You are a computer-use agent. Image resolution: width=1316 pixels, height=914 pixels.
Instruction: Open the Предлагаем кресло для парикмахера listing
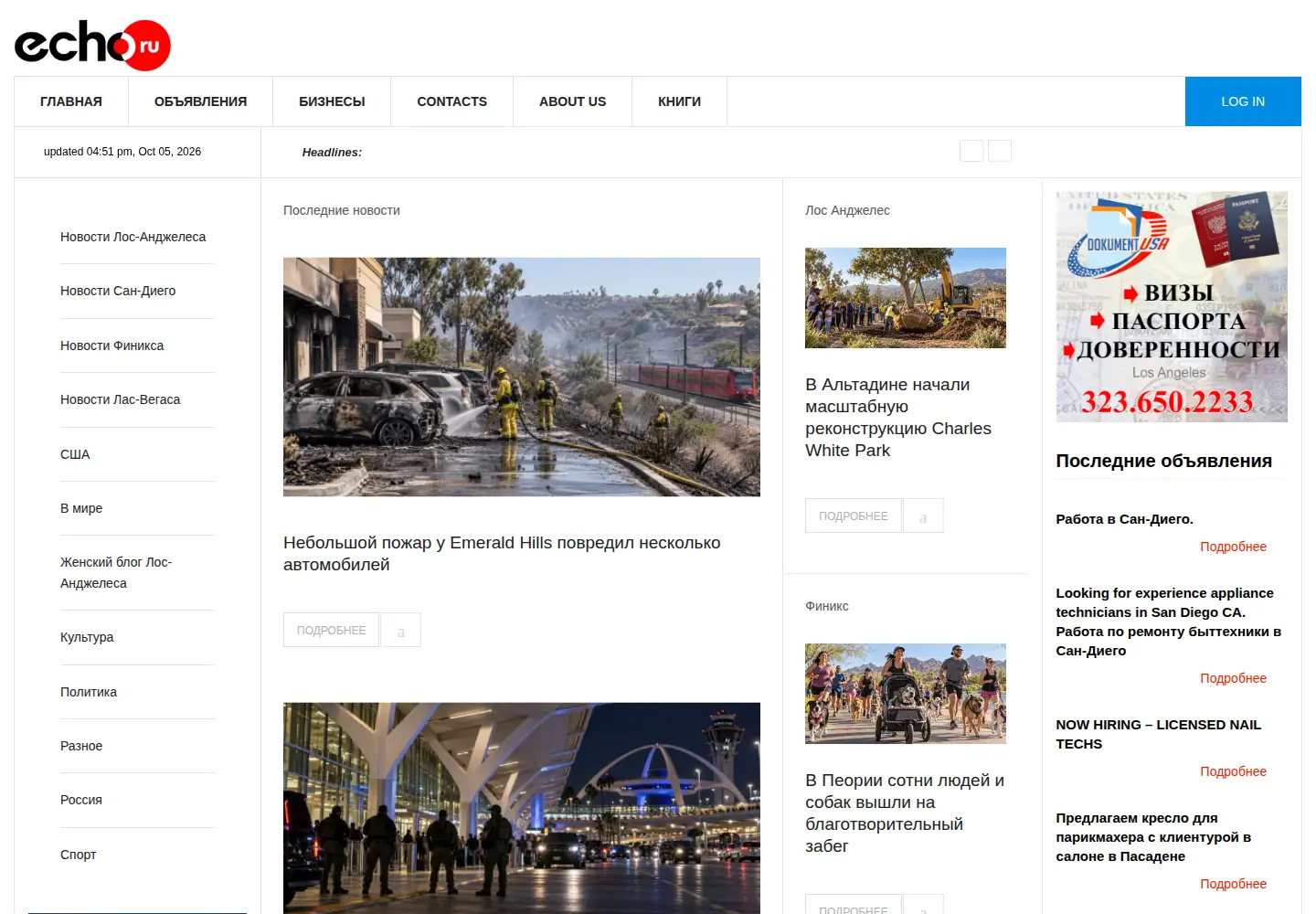[1153, 837]
